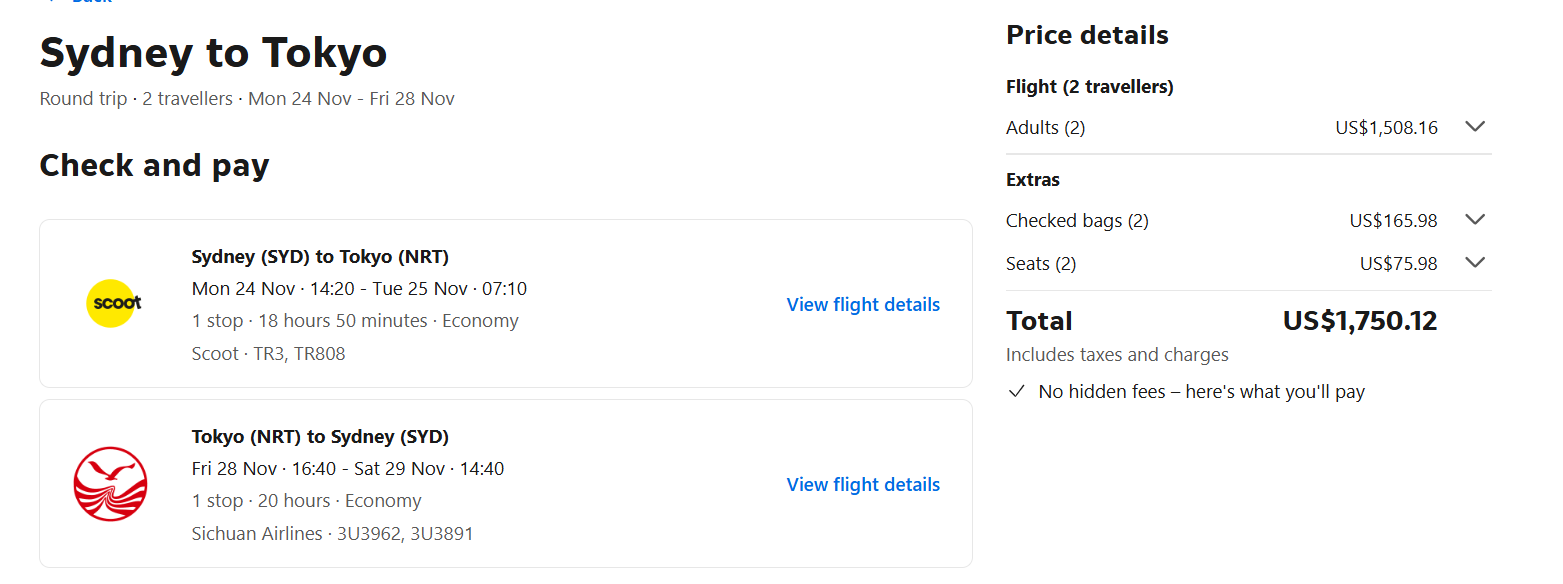Image resolution: width=1563 pixels, height=584 pixels.
Task: Click the US$165.98 checked bags price
Action: click(1393, 221)
